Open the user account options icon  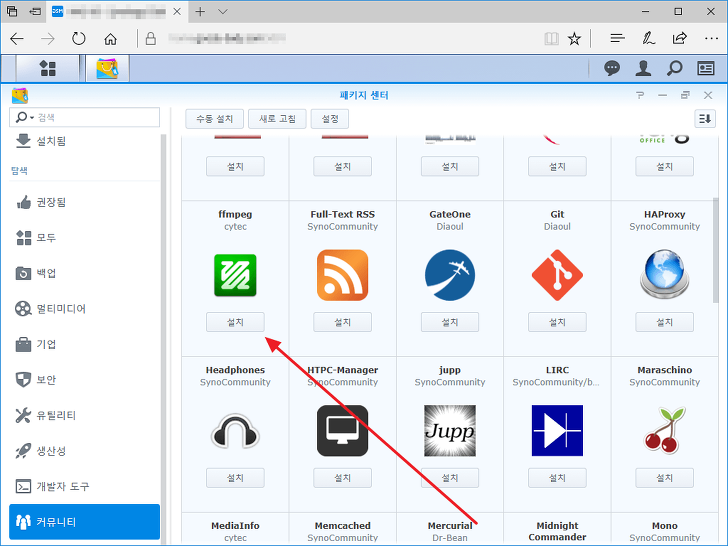click(643, 68)
